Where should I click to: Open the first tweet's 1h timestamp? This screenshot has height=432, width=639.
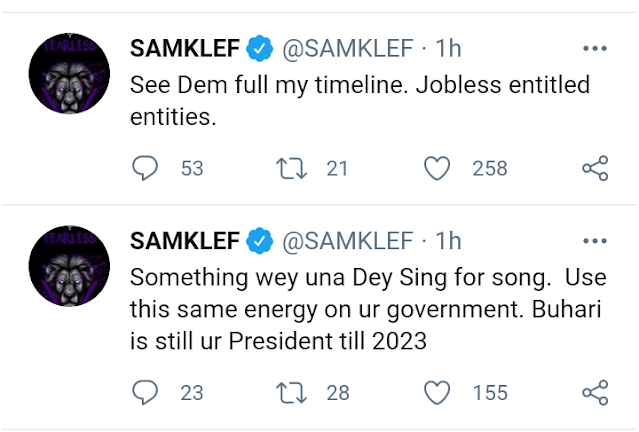click(x=449, y=48)
